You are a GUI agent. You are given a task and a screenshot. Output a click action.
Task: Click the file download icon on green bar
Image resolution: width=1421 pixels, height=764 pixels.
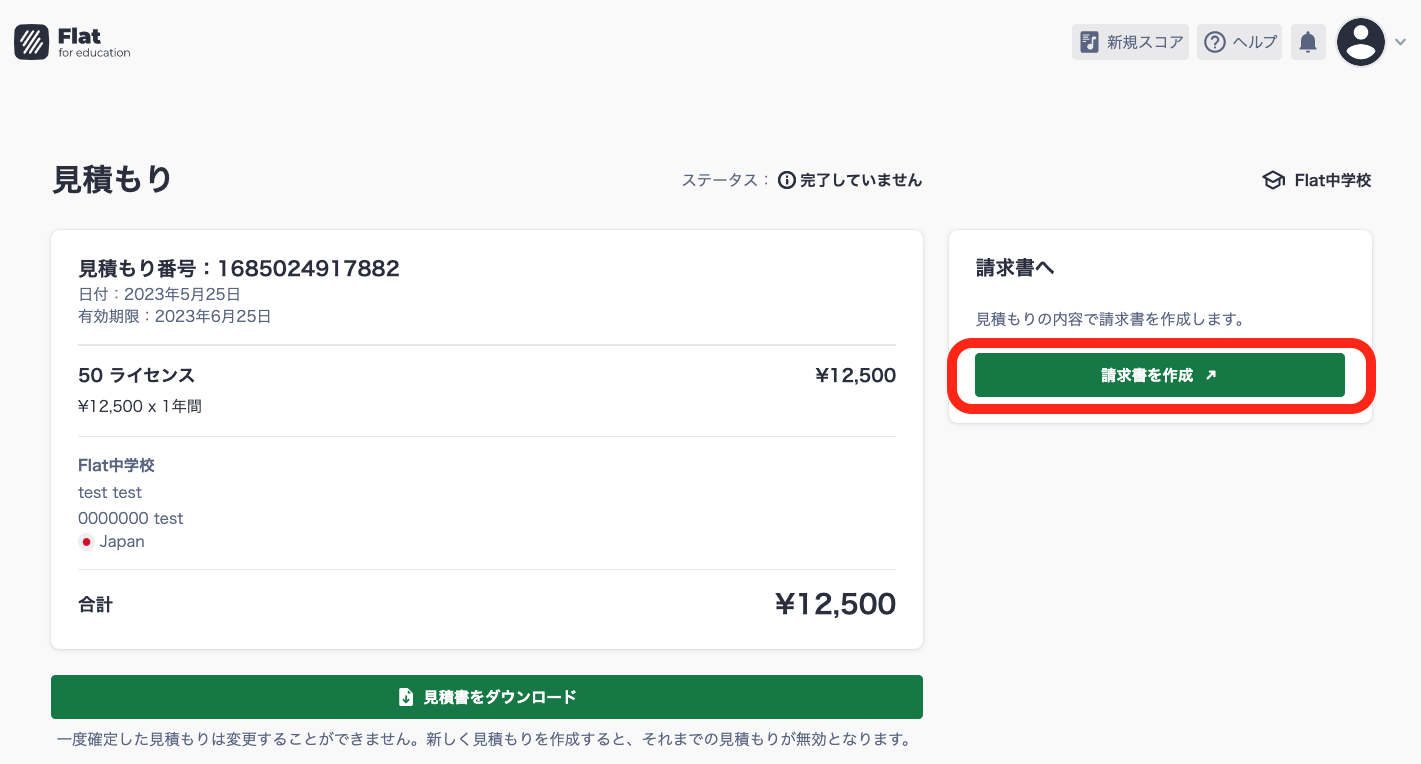pyautogui.click(x=406, y=697)
